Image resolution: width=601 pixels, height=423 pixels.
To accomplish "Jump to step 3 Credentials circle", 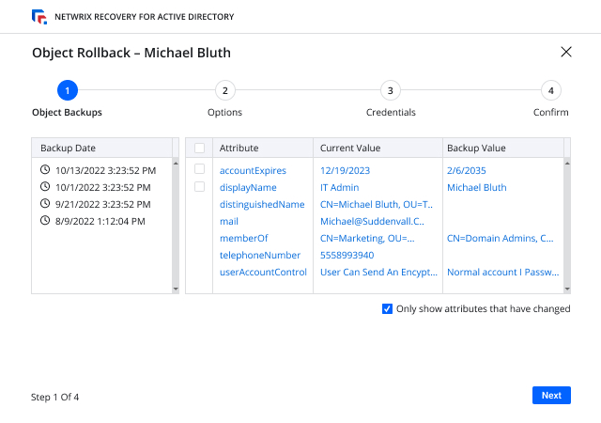I will click(x=390, y=91).
